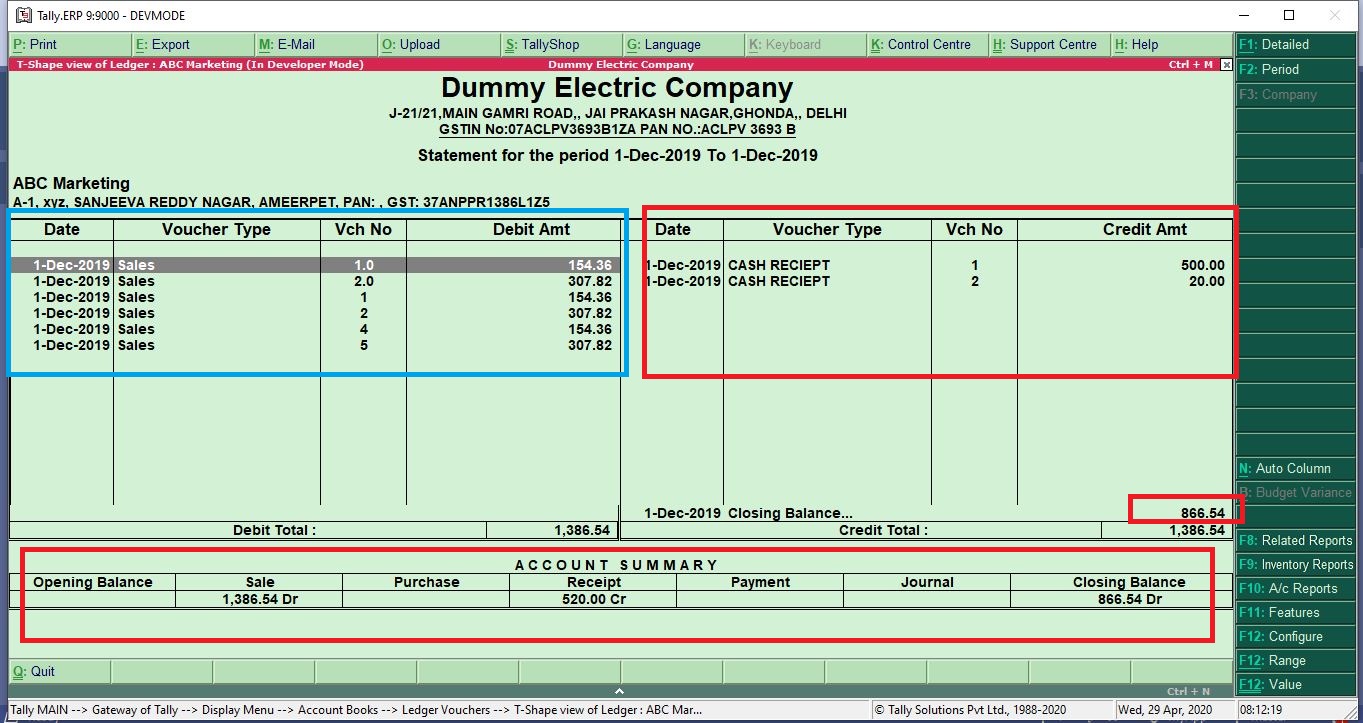
Task: Close the T-Shape ledger report with the small x
Action: click(1227, 65)
